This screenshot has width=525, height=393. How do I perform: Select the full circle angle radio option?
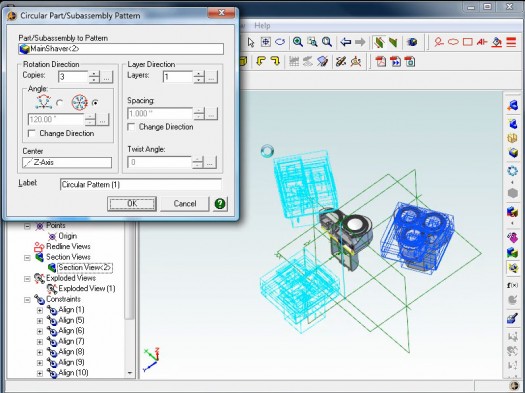point(95,103)
